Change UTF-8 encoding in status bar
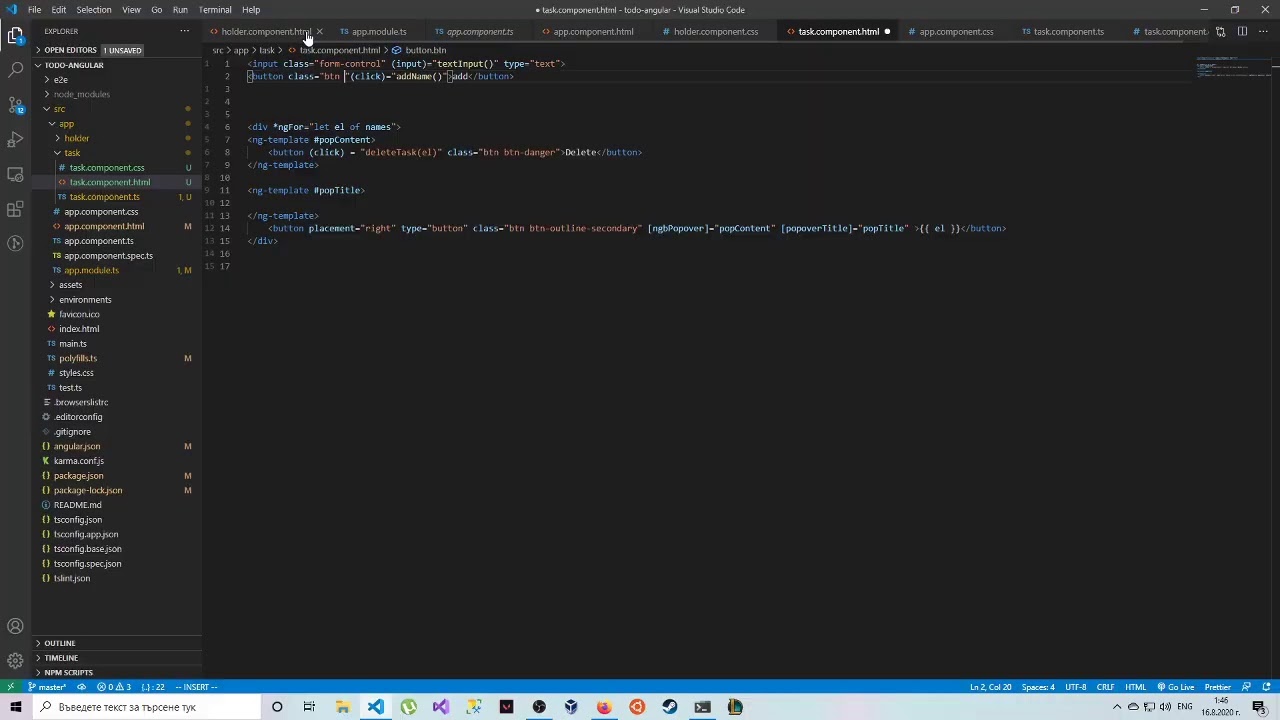Screen dimensions: 1280x720 point(1075,687)
